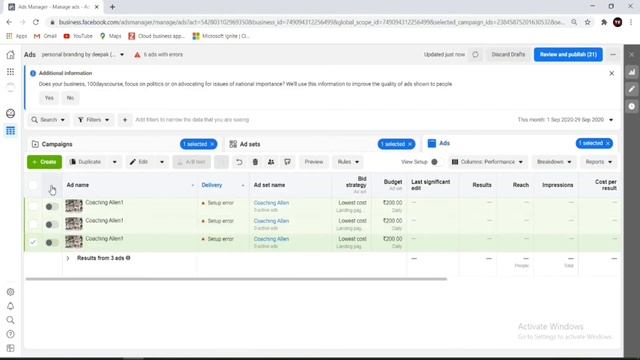Click the info icon next to Results from 3 ads

128,258
